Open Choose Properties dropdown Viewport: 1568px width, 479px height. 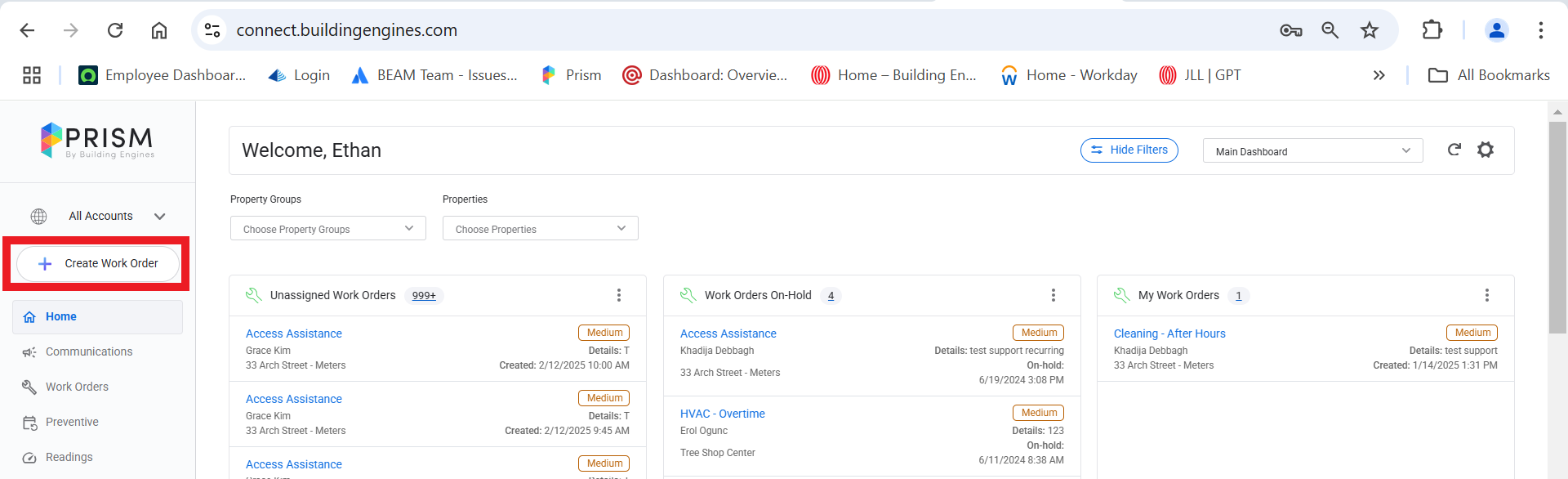point(540,229)
